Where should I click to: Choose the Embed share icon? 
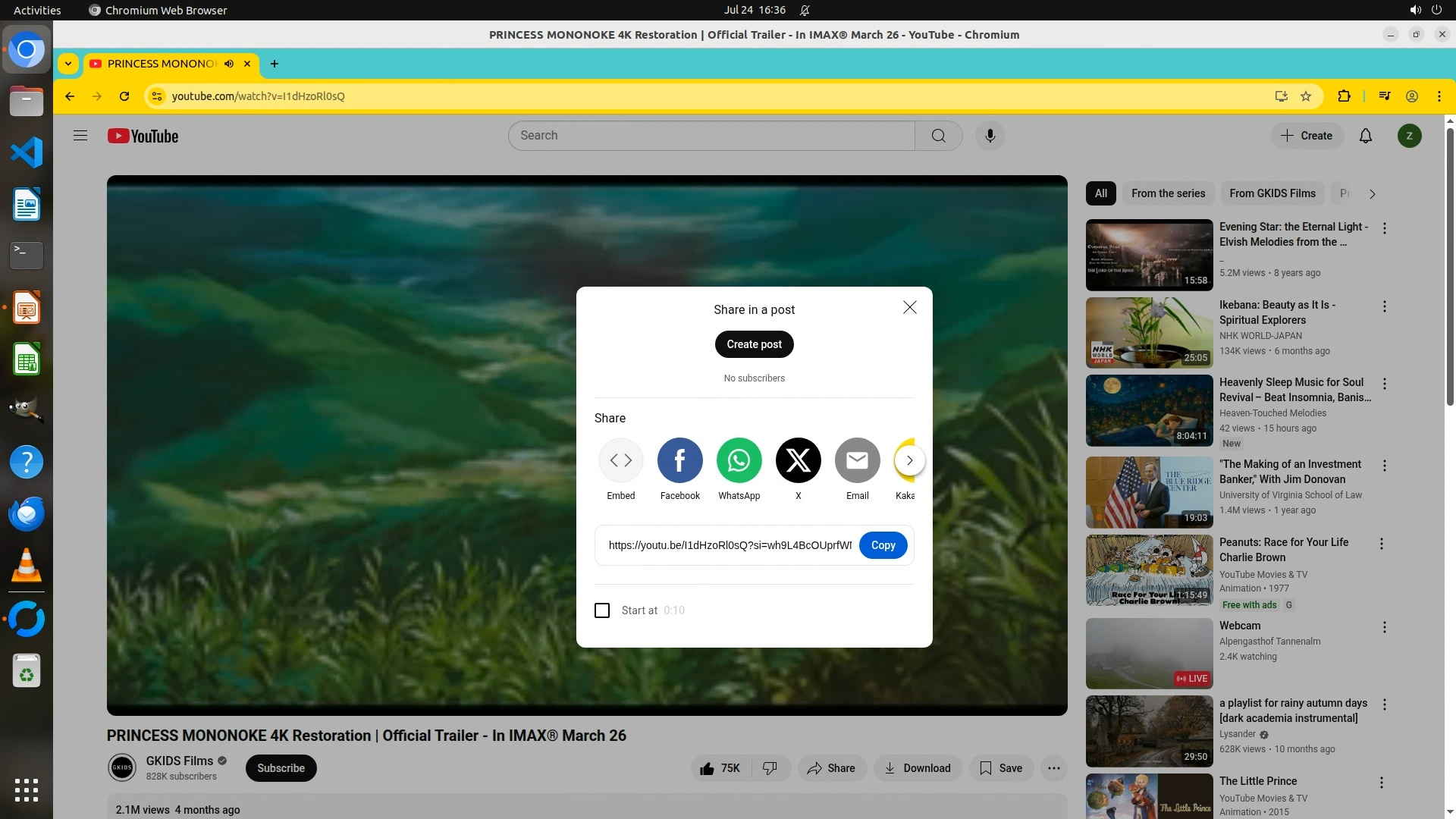click(x=620, y=460)
